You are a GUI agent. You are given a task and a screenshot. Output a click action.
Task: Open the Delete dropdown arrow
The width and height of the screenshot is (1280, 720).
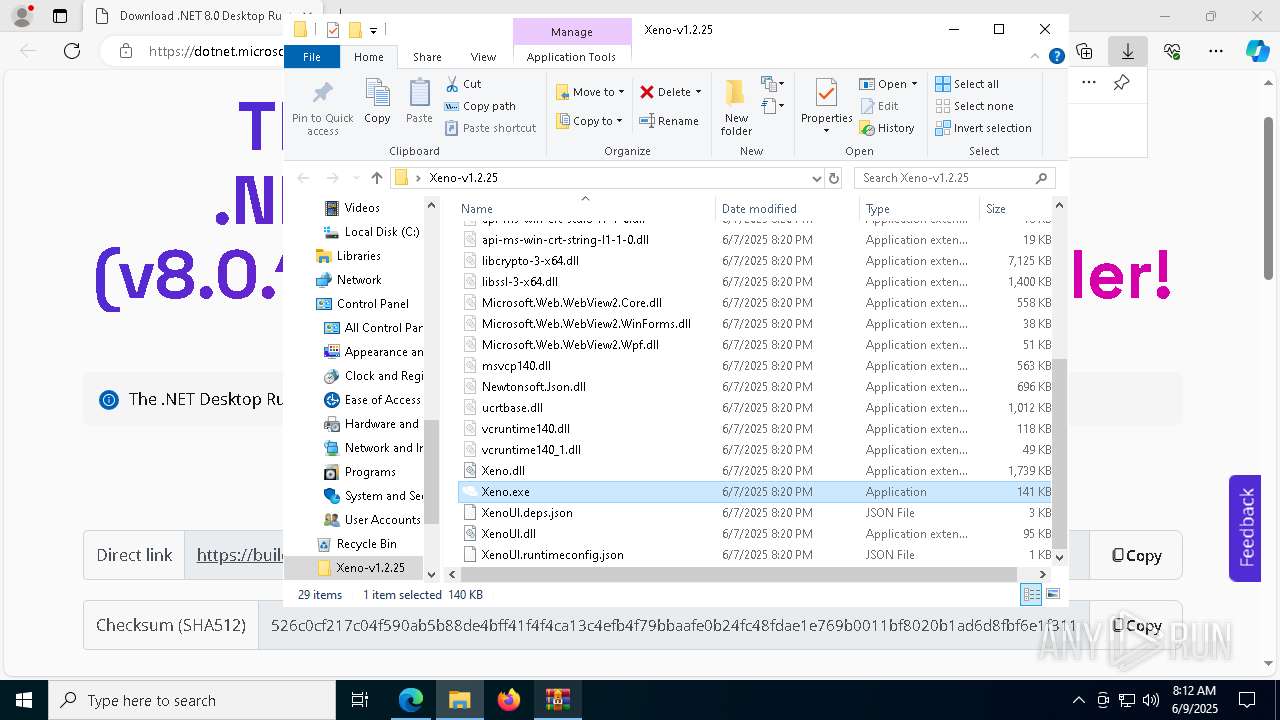[x=698, y=92]
